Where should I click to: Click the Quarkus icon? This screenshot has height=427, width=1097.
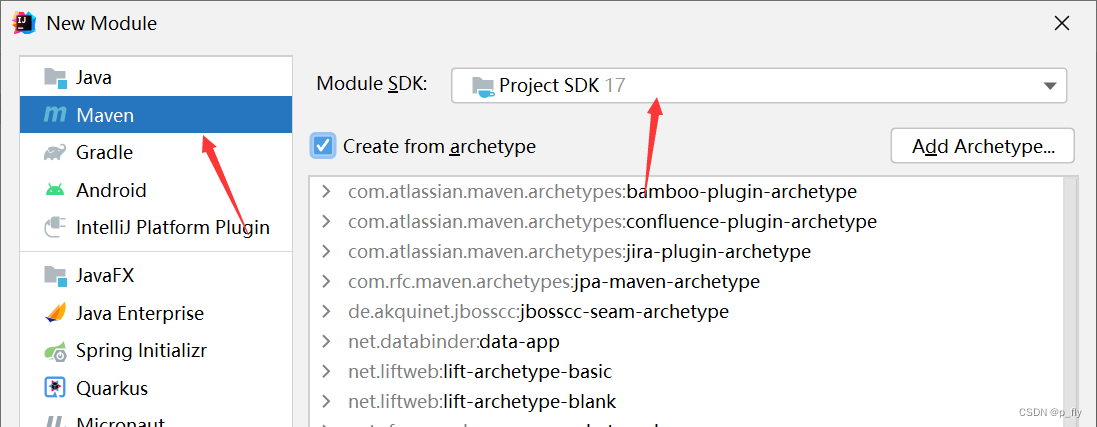55,388
